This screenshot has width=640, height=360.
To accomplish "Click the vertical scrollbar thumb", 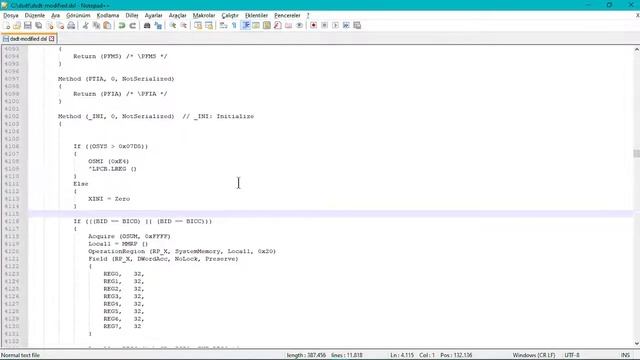I will point(636,153).
